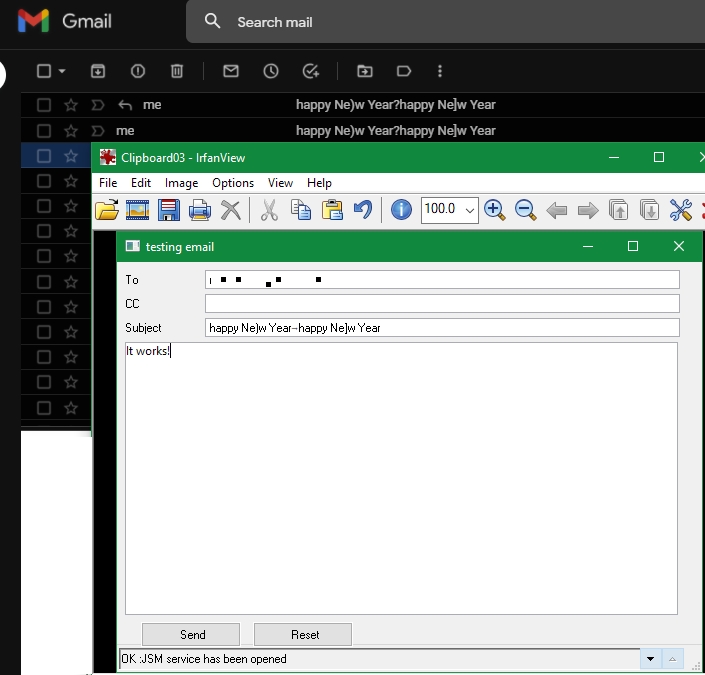Image resolution: width=705 pixels, height=675 pixels.
Task: Click the snooze clock icon
Action: [x=271, y=71]
